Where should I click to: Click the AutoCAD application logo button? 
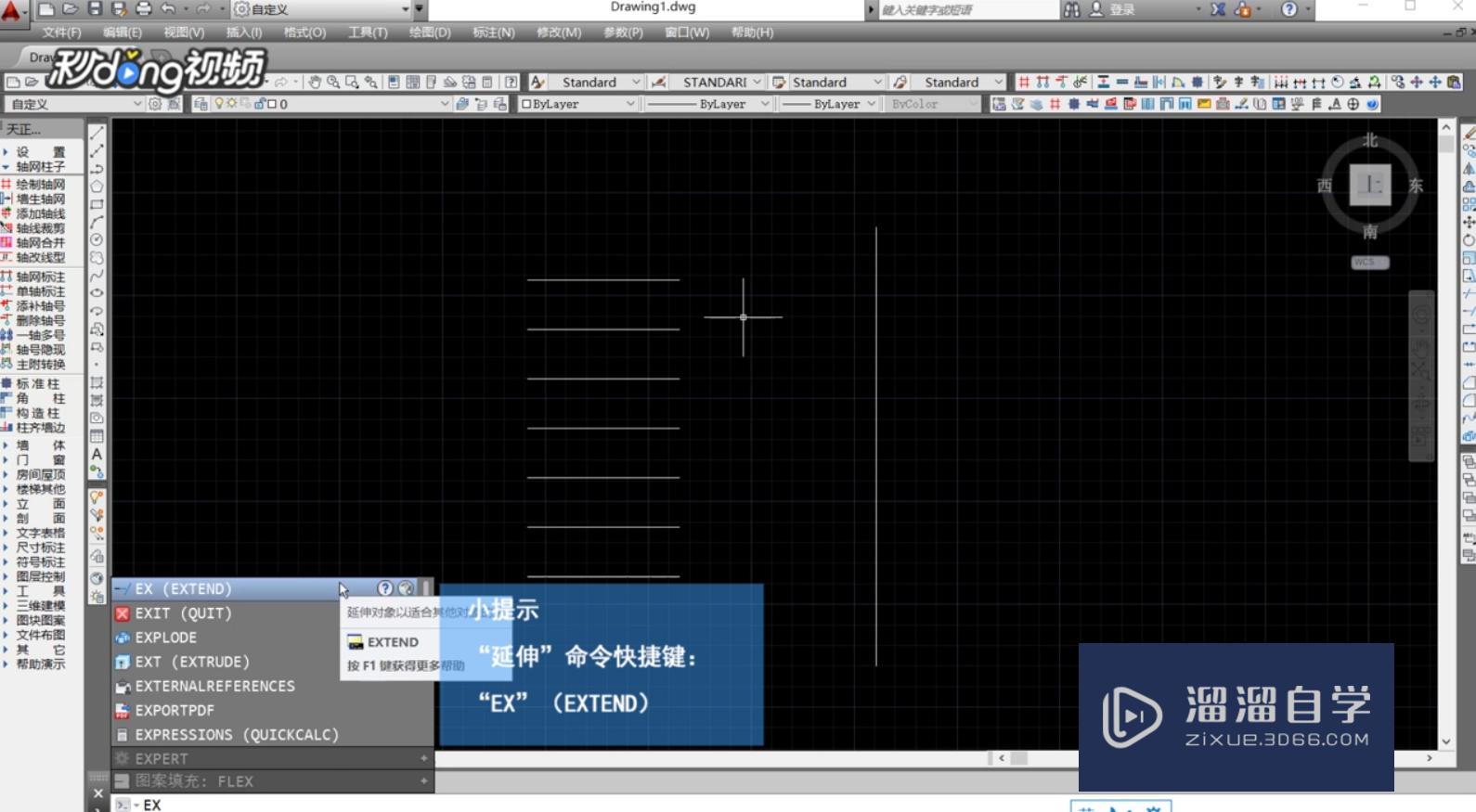pyautogui.click(x=13, y=14)
